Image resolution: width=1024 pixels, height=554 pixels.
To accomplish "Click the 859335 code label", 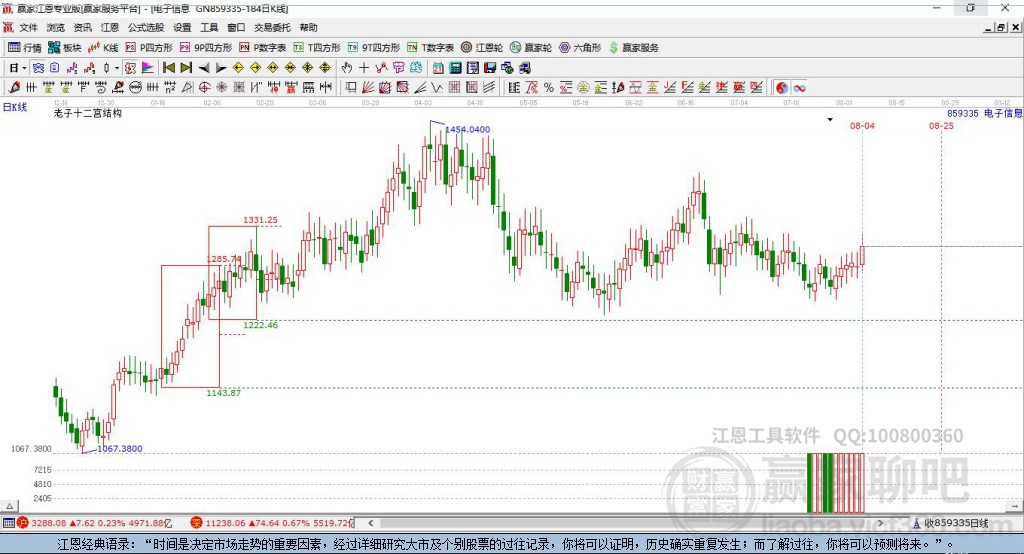I will [x=963, y=113].
